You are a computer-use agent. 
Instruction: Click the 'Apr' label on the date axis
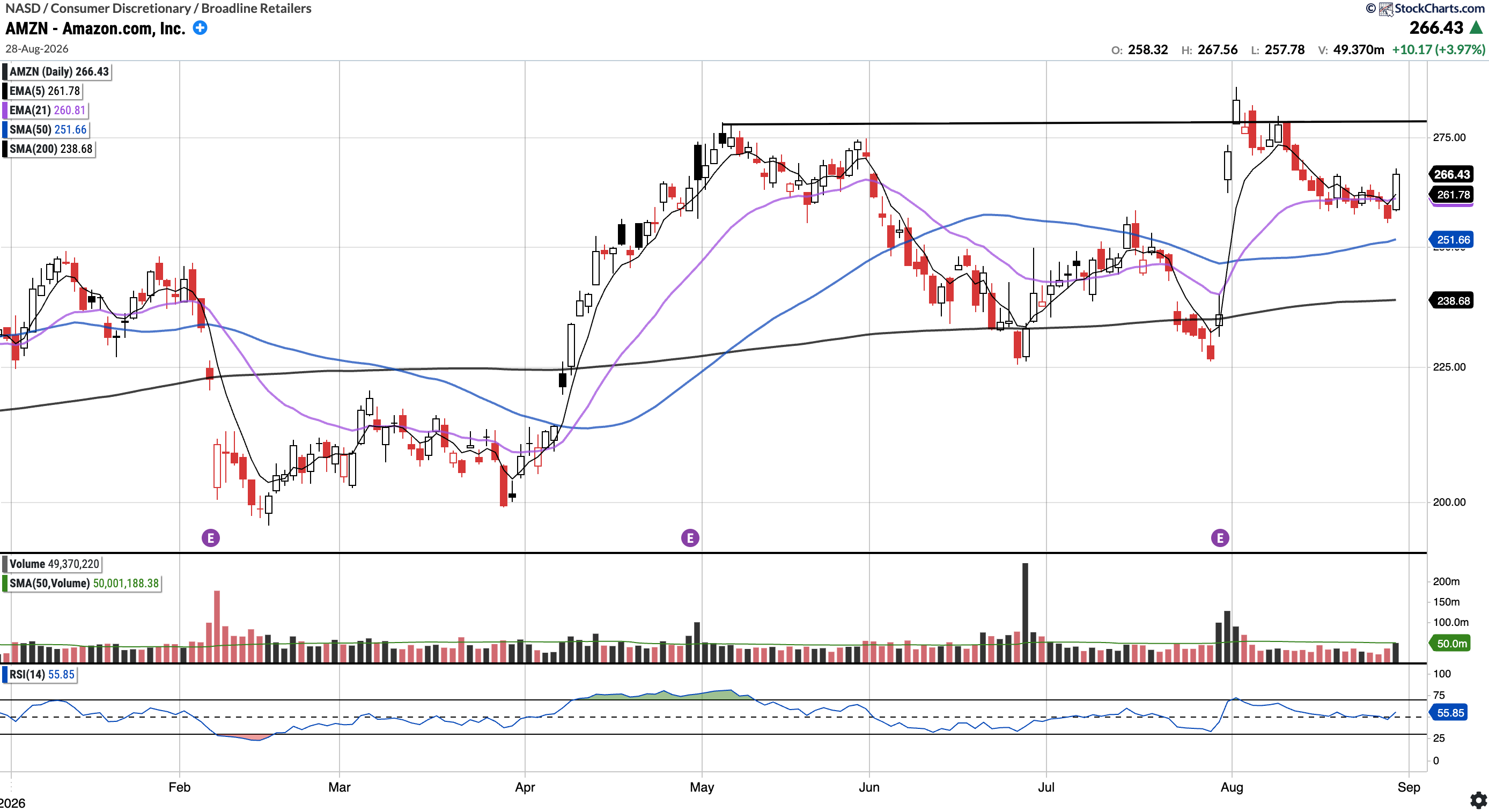tap(525, 787)
